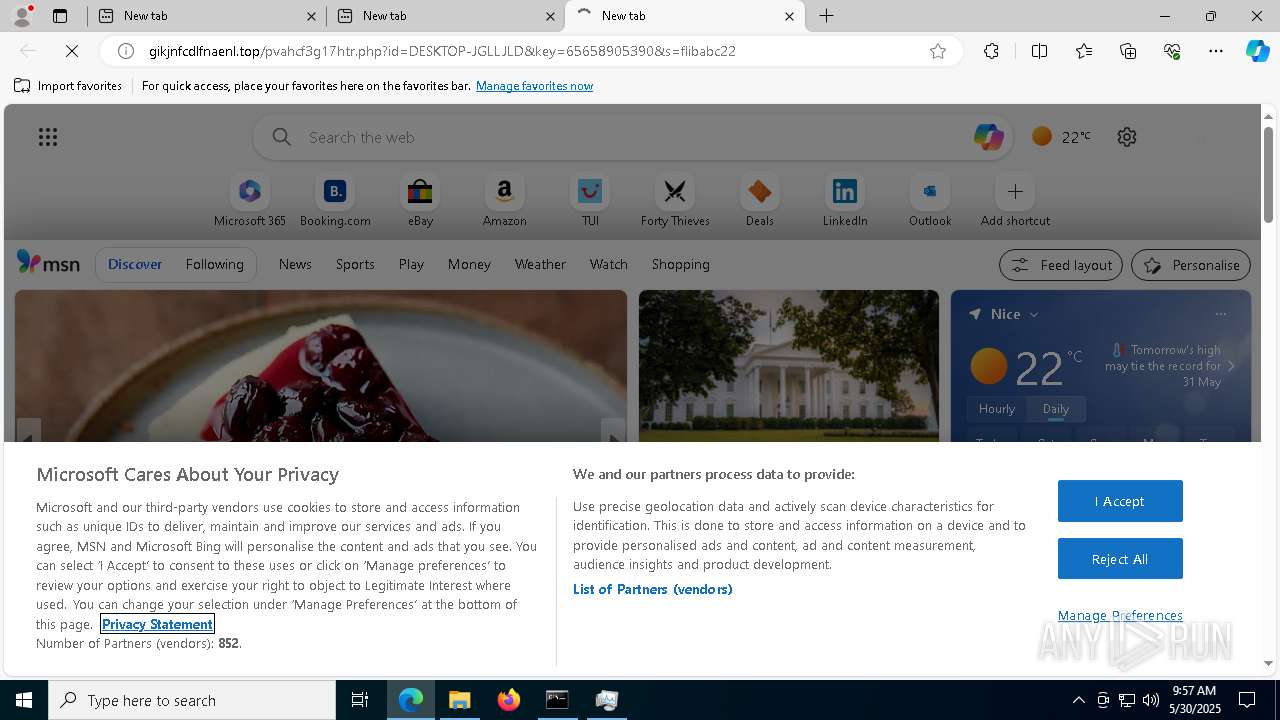Open the Watch menu item
1280x720 pixels.
click(609, 264)
